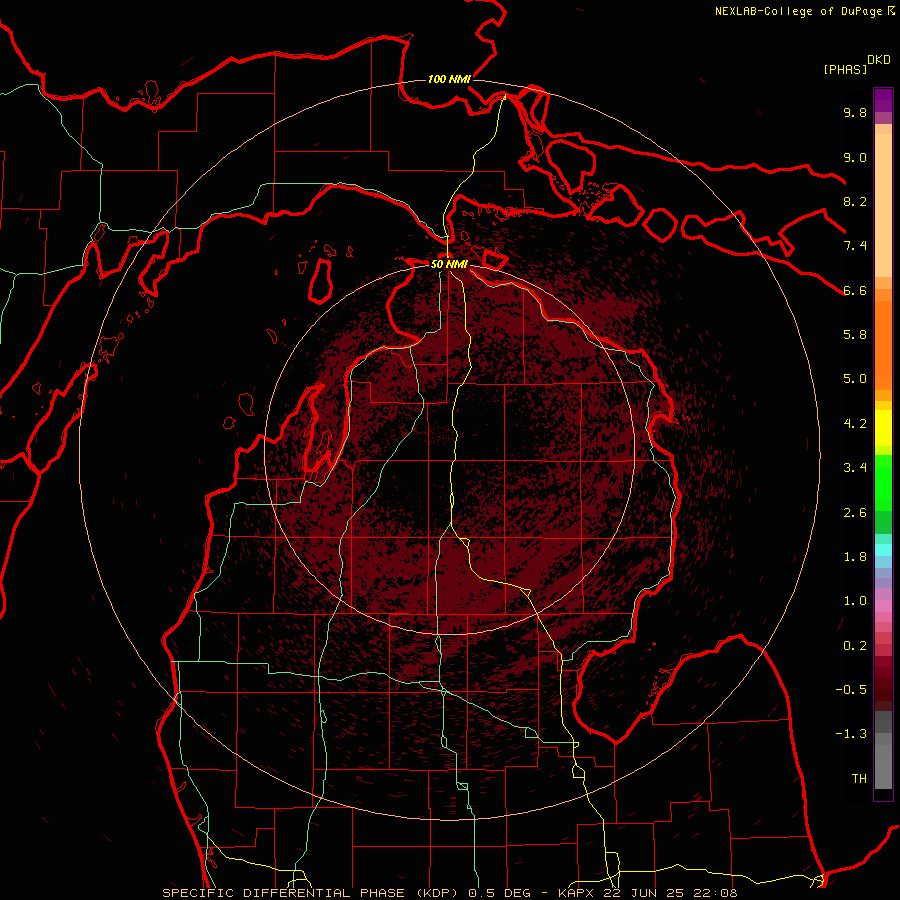Click the 50 NMI range ring label
Viewport: 900px width, 900px height.
(449, 264)
